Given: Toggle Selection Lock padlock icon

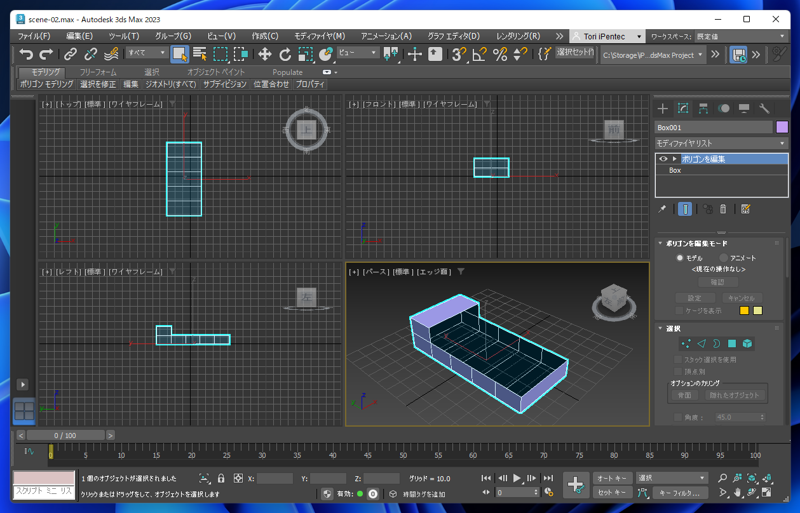Looking at the screenshot, I should (221, 478).
